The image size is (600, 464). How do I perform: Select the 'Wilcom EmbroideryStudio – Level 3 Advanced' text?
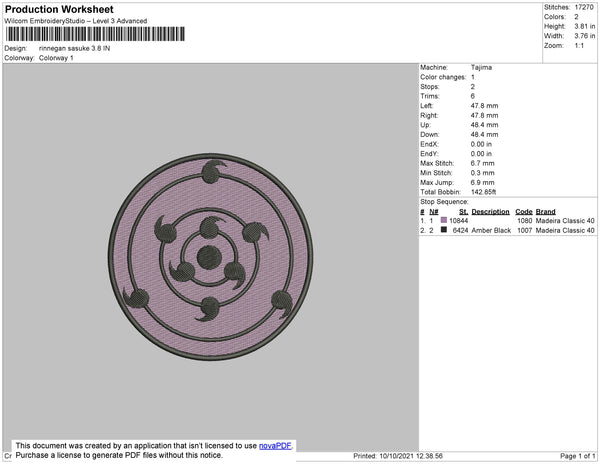click(x=76, y=21)
